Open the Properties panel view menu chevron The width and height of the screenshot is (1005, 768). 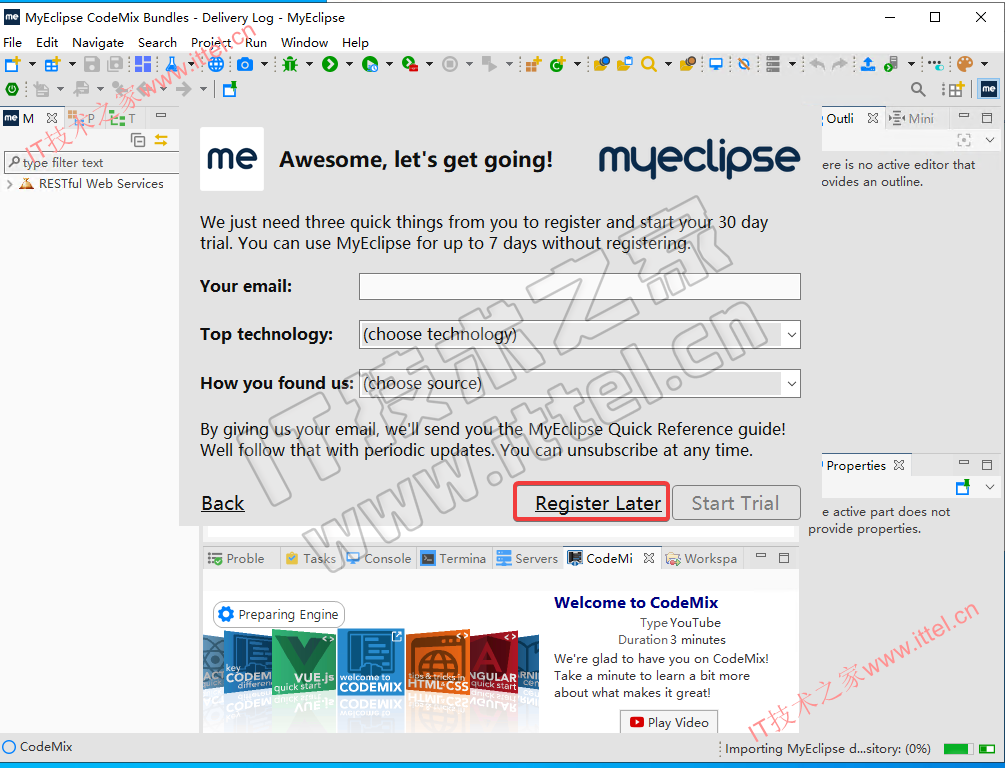(x=990, y=487)
